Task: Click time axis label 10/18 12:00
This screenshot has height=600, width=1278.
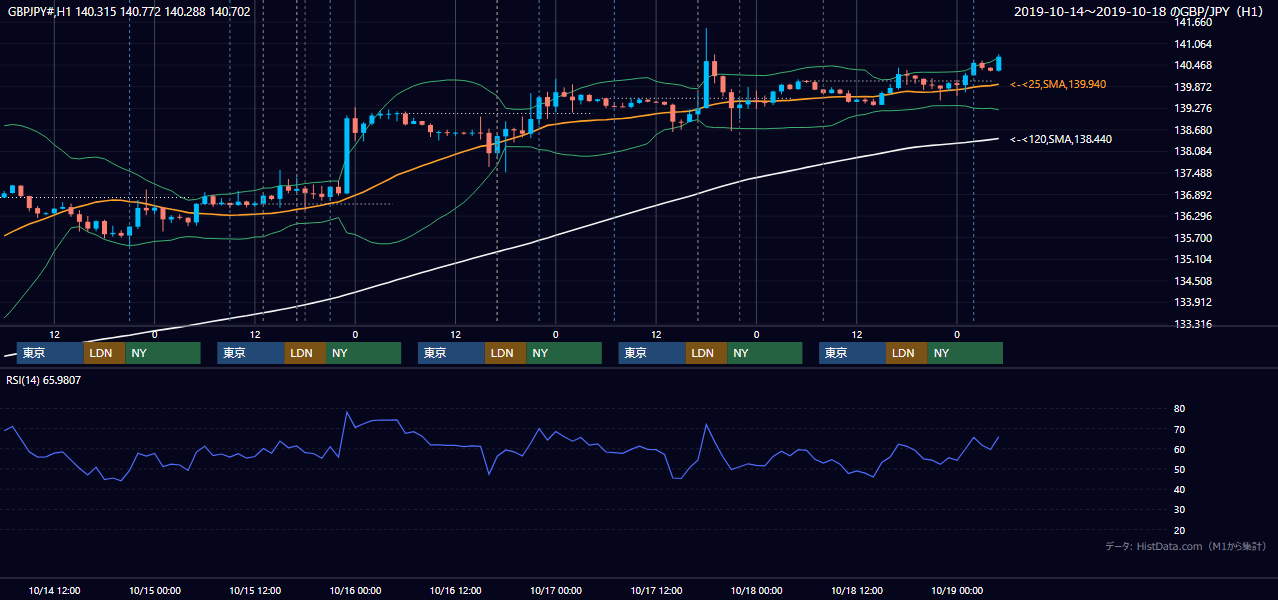Action: pyautogui.click(x=857, y=590)
